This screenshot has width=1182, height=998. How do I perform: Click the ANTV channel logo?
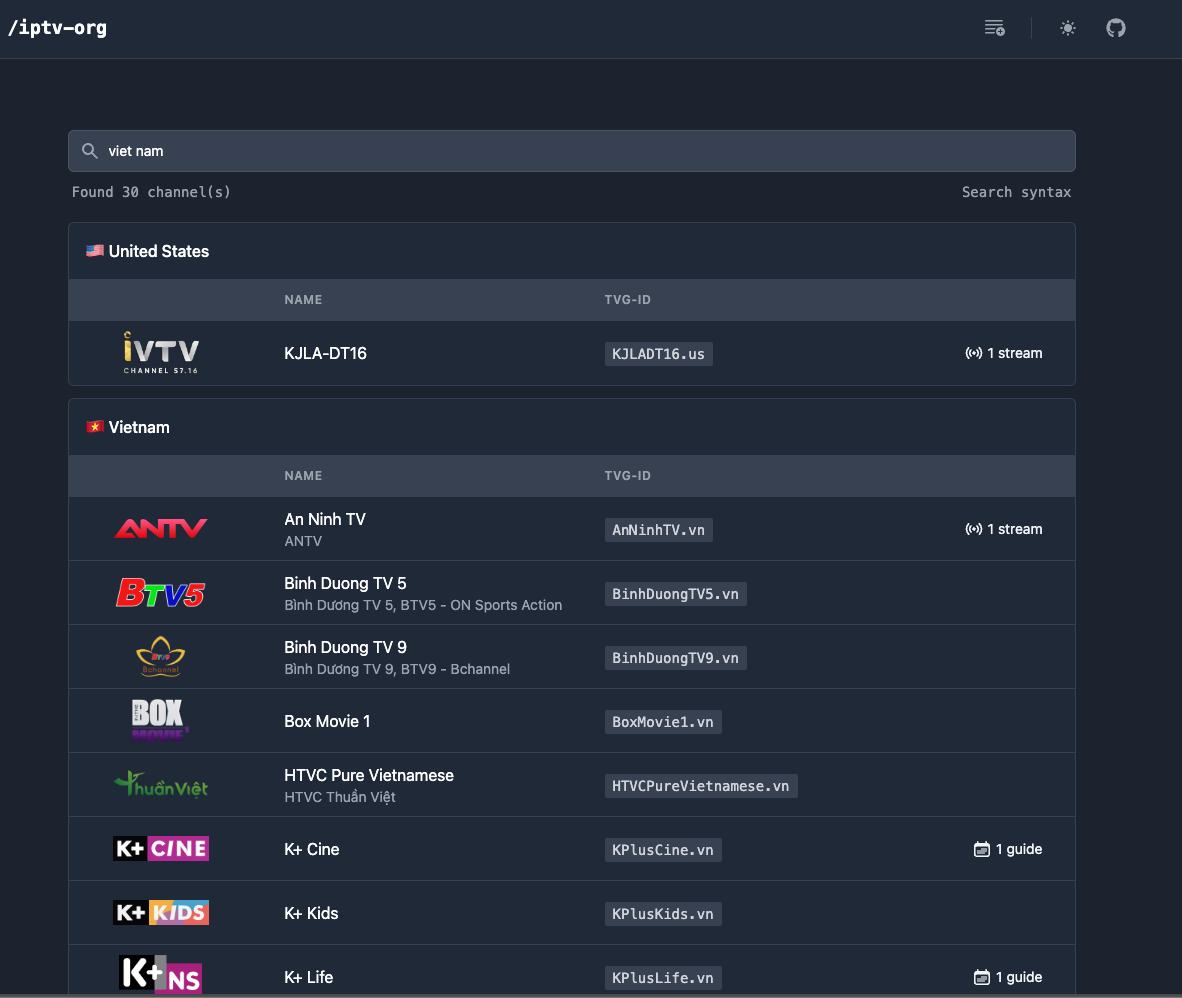point(161,528)
